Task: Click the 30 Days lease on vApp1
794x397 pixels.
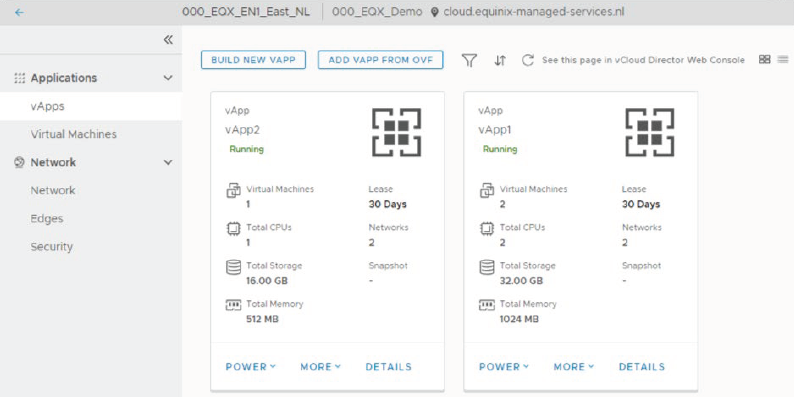Action: click(641, 205)
